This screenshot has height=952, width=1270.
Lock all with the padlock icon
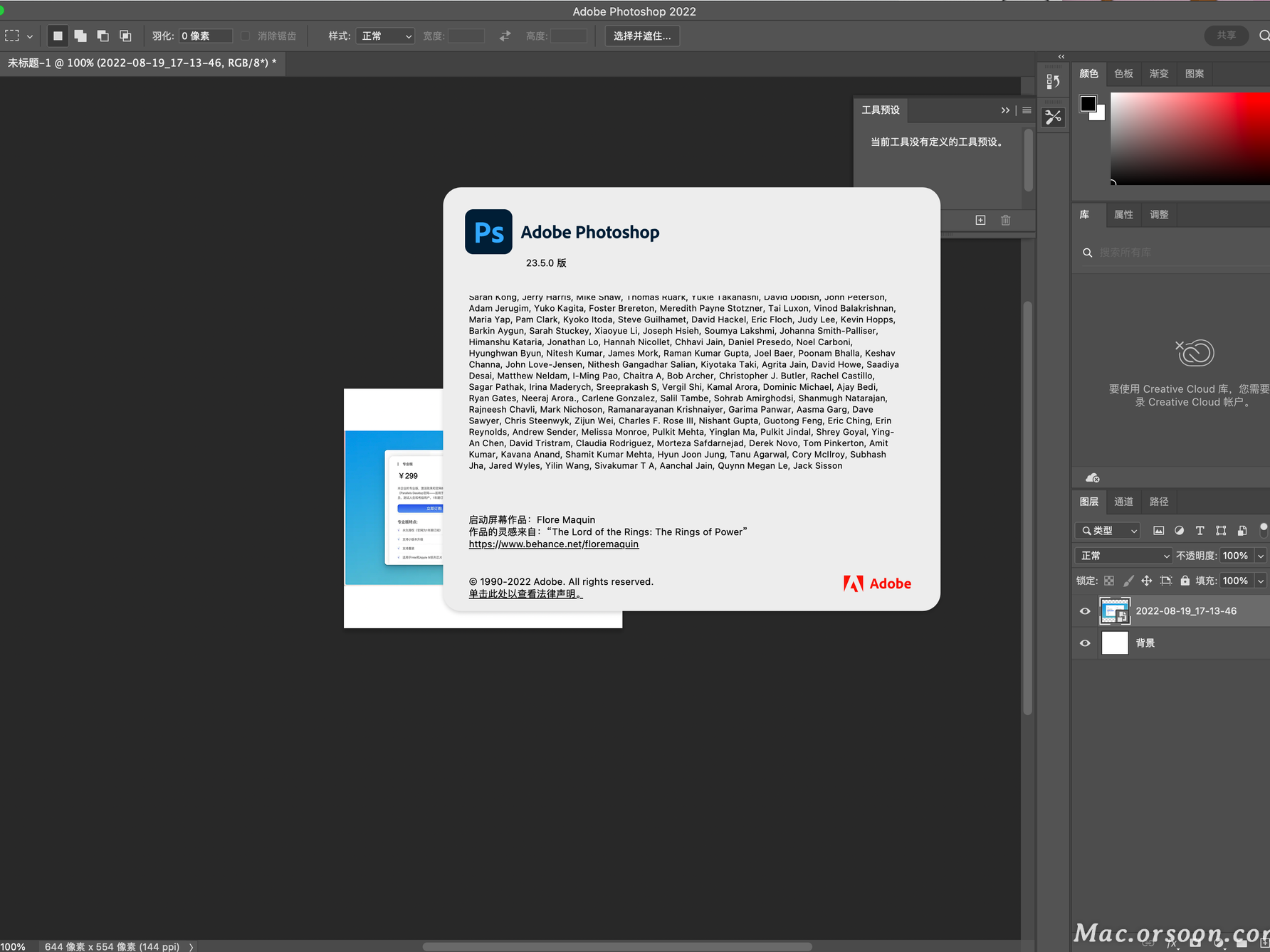pos(1185,581)
